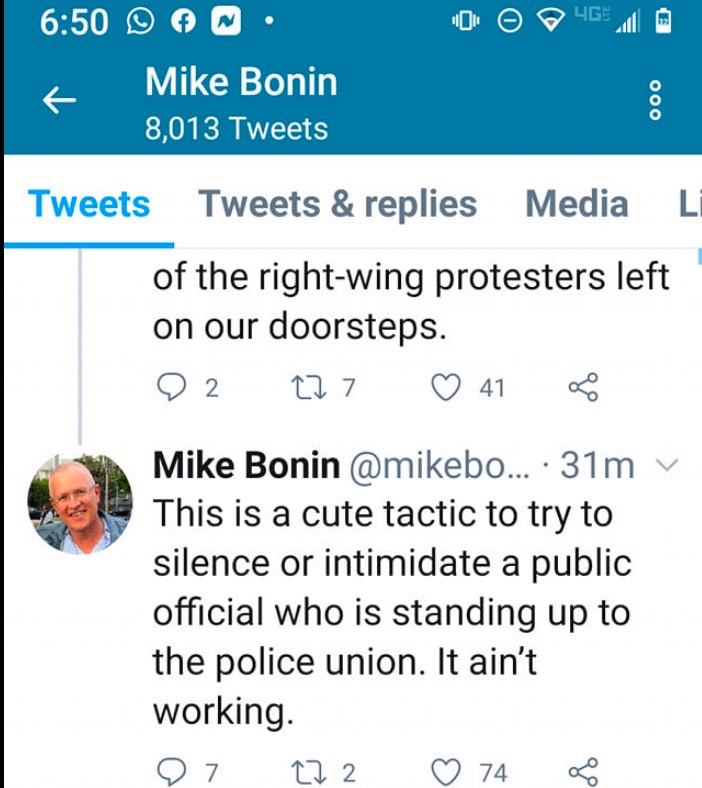Open Mike Bonin's profile picture
Image resolution: width=702 pixels, height=788 pixels.
tap(80, 503)
